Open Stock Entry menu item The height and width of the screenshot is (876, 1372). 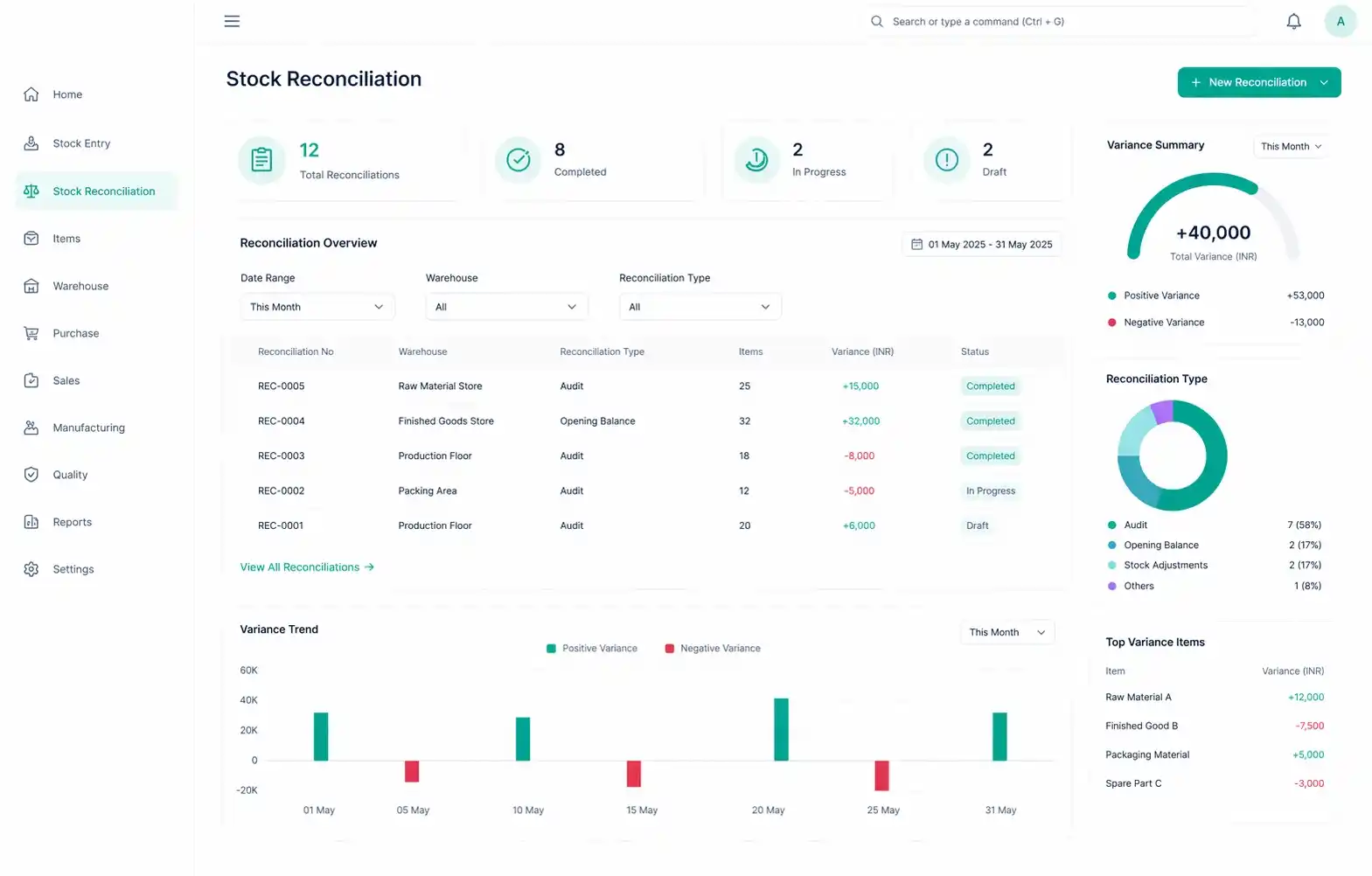pos(81,143)
